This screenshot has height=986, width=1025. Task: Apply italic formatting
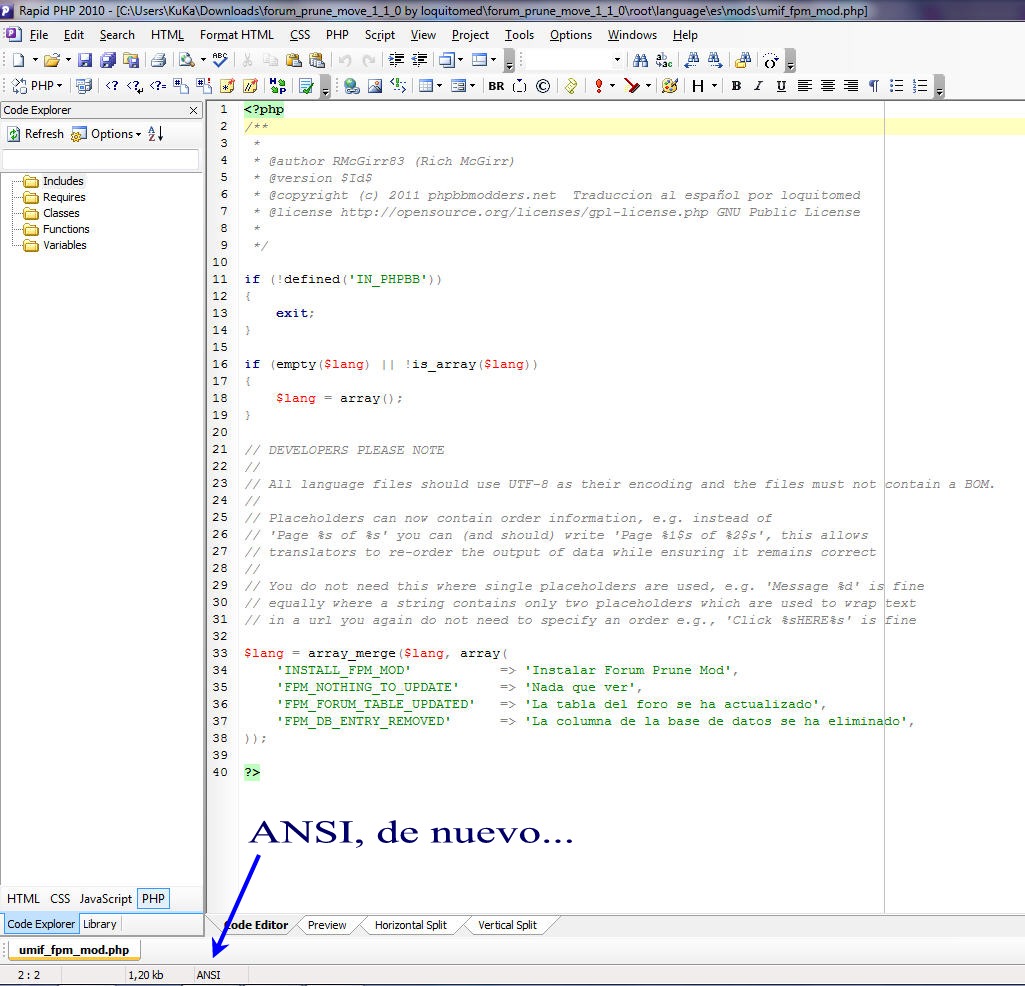click(758, 86)
